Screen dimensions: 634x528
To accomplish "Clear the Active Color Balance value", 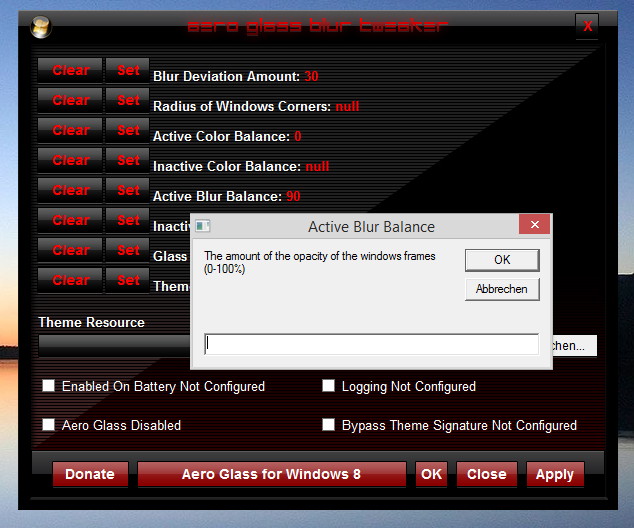I will coord(70,130).
